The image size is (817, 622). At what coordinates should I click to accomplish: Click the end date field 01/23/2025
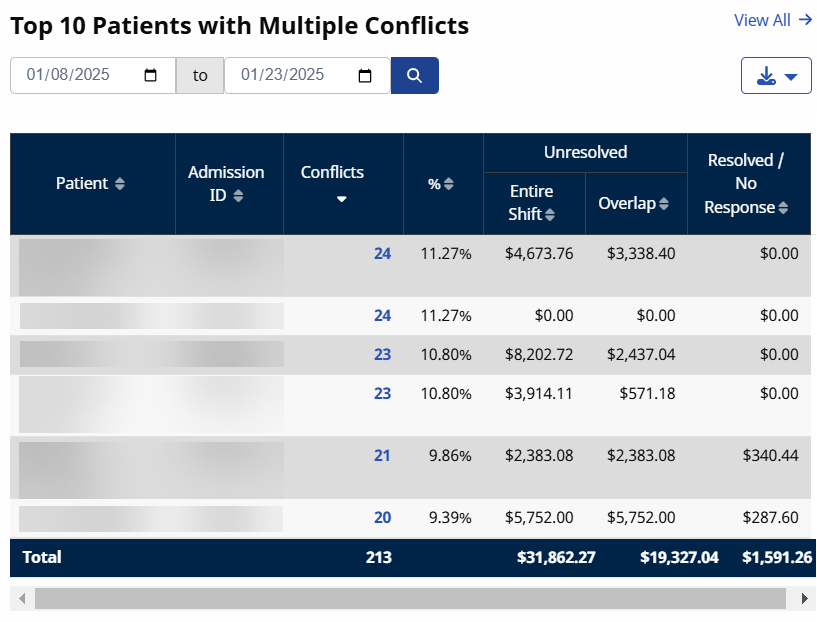click(x=289, y=76)
